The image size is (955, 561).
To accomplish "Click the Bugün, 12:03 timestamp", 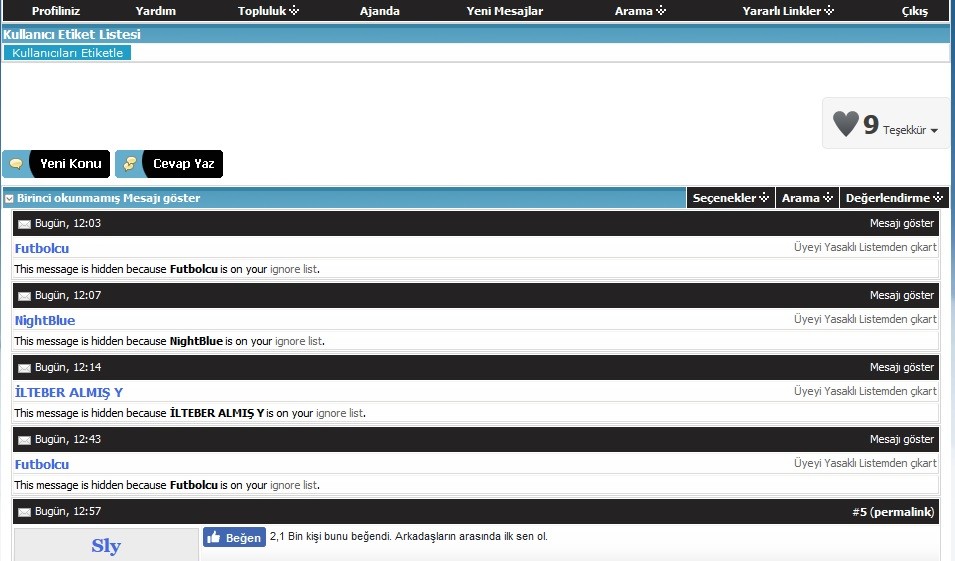I will 68,224.
